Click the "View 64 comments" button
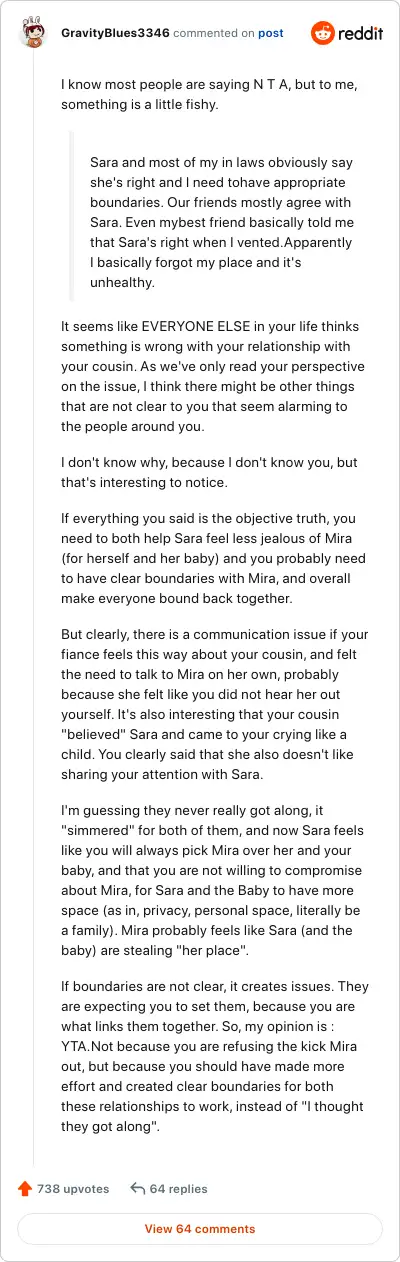Viewport: 400px width, 1262px height. pyautogui.click(x=200, y=1229)
